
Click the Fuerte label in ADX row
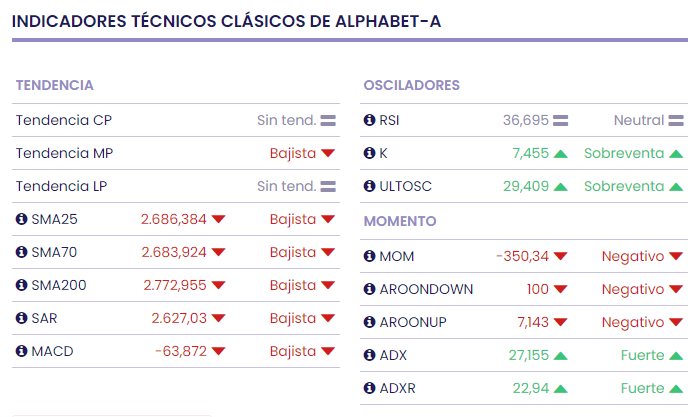click(642, 355)
